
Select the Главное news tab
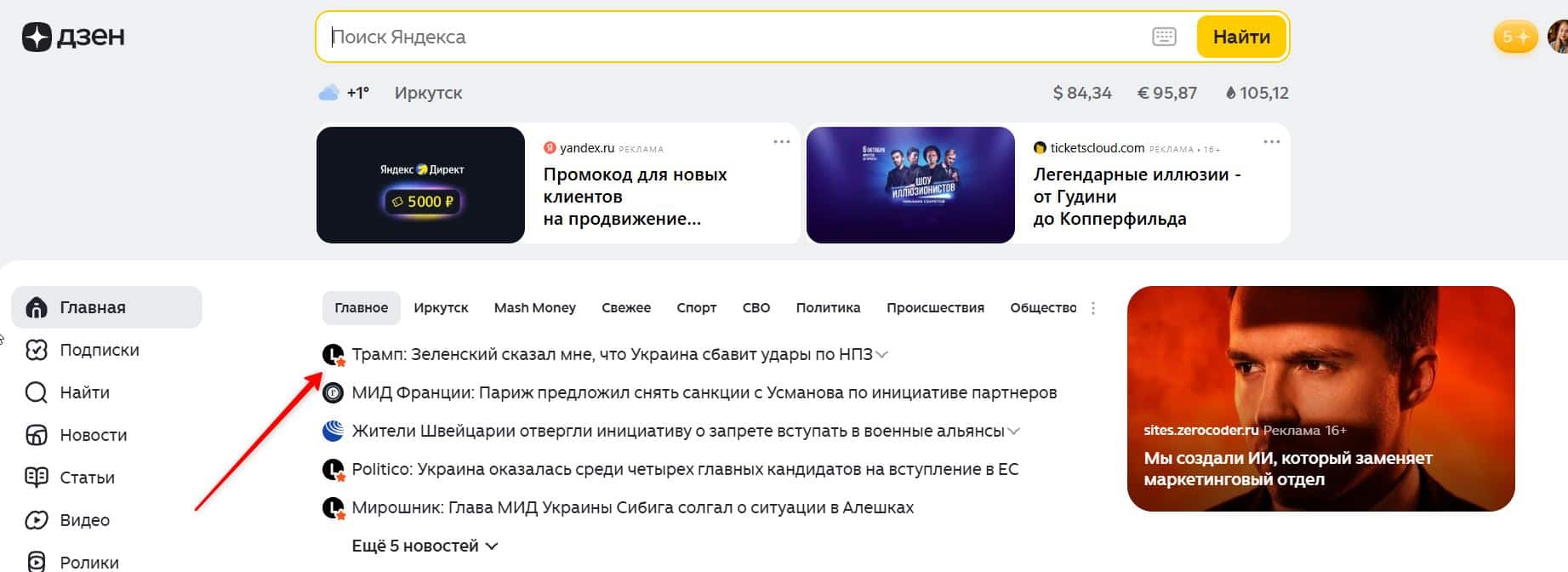tap(362, 307)
